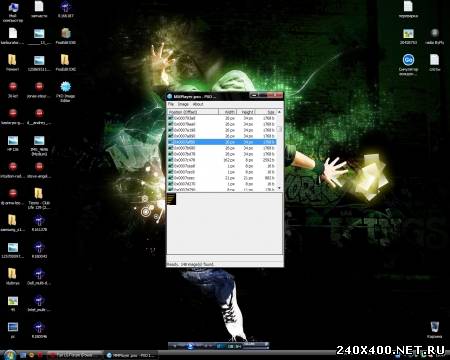The width and height of the screenshot is (450, 360).
Task: Sort list by Width column header
Action: tap(228, 112)
